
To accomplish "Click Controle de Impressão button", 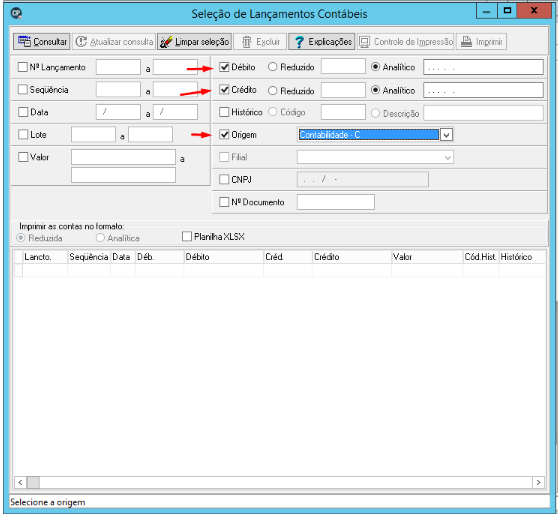I will point(405,42).
